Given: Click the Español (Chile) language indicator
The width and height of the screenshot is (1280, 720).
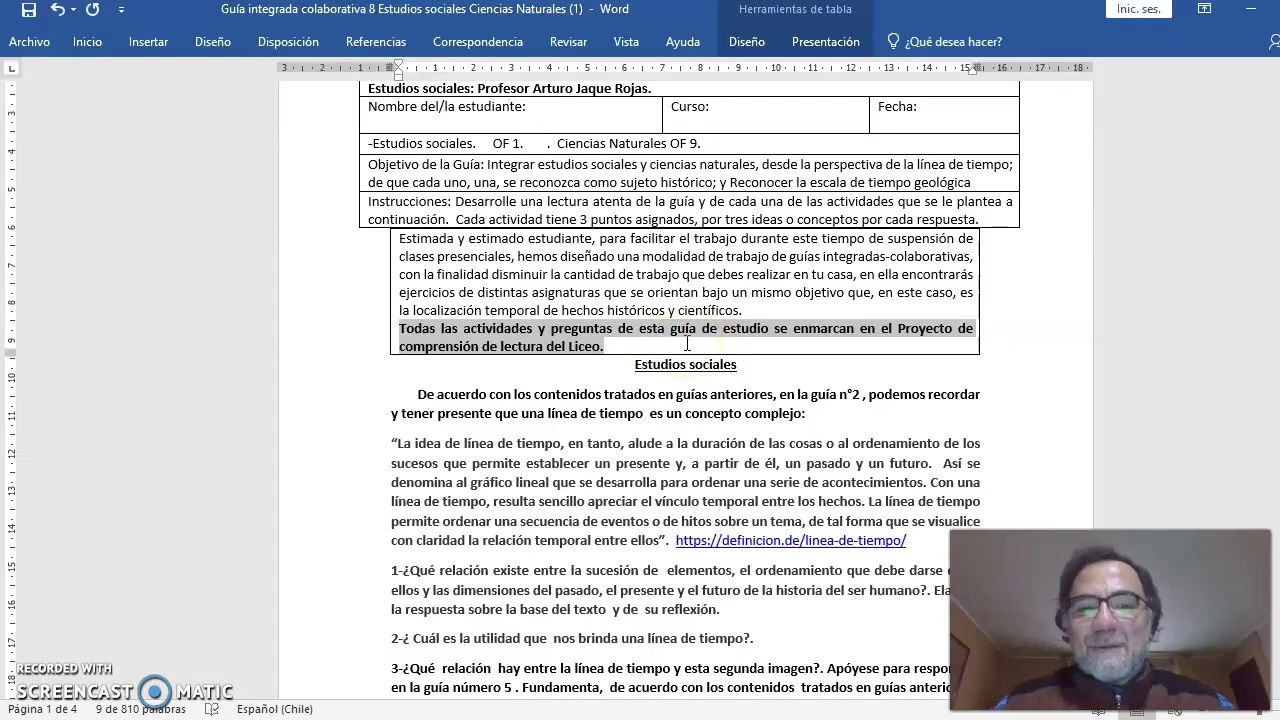Looking at the screenshot, I should tap(275, 709).
